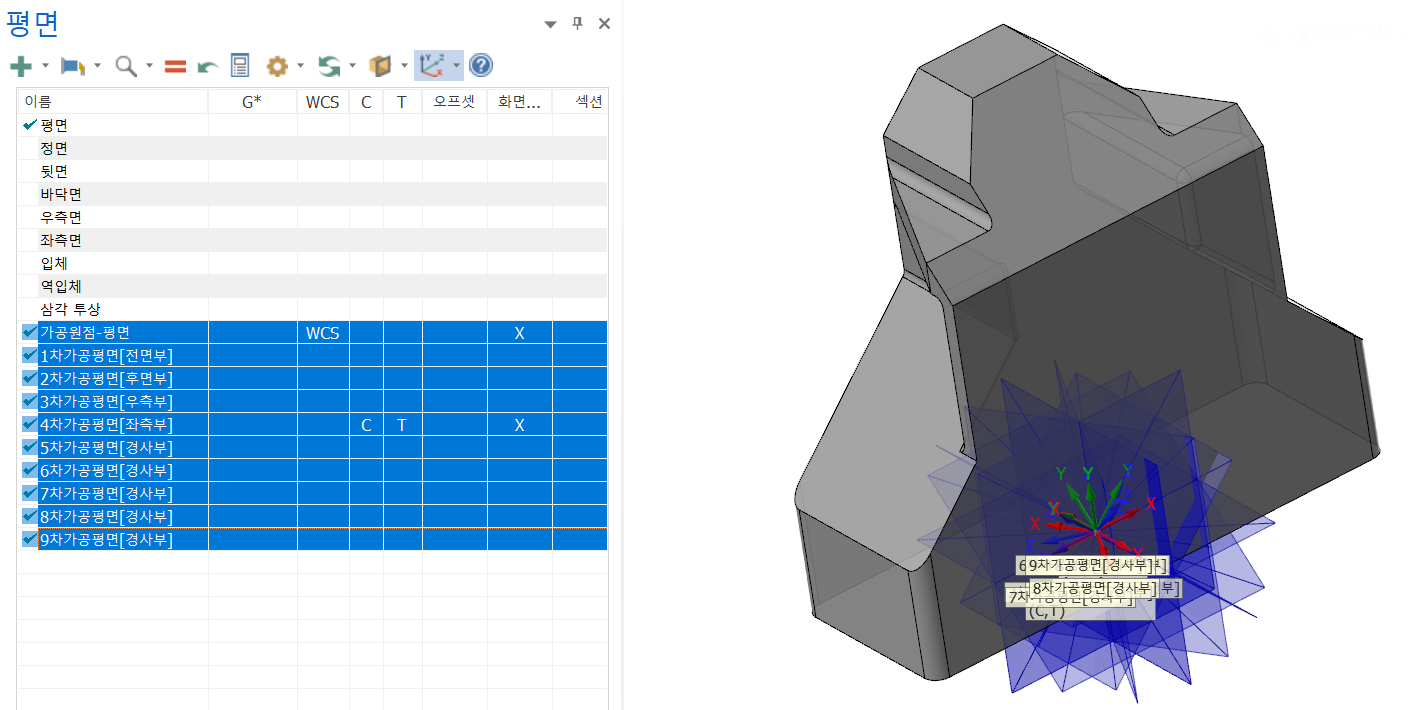1416x710 pixels.
Task: Click the magnifier find-plane icon
Action: [126, 66]
